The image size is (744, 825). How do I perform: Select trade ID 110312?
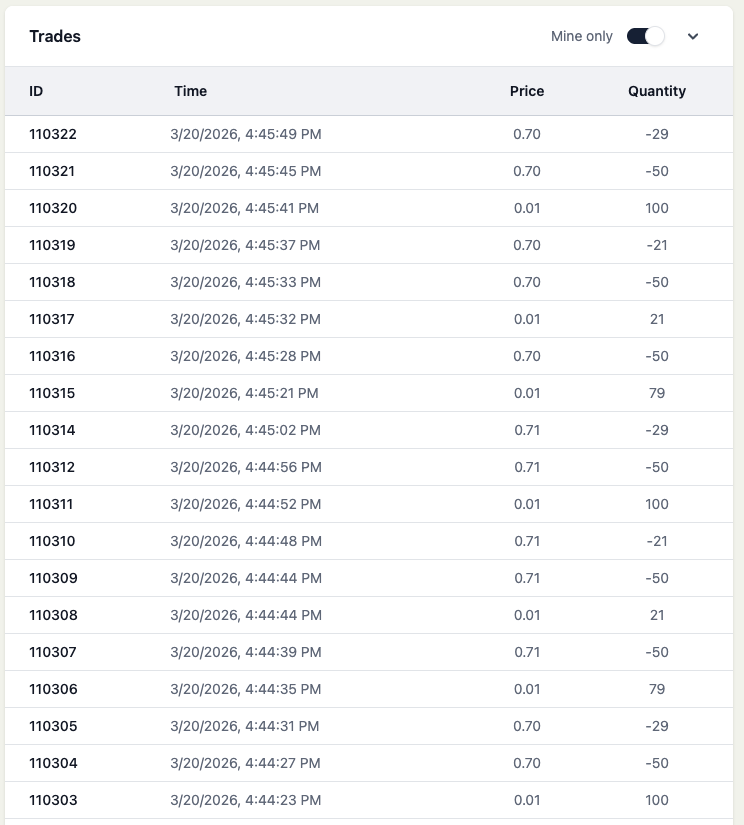(x=52, y=467)
